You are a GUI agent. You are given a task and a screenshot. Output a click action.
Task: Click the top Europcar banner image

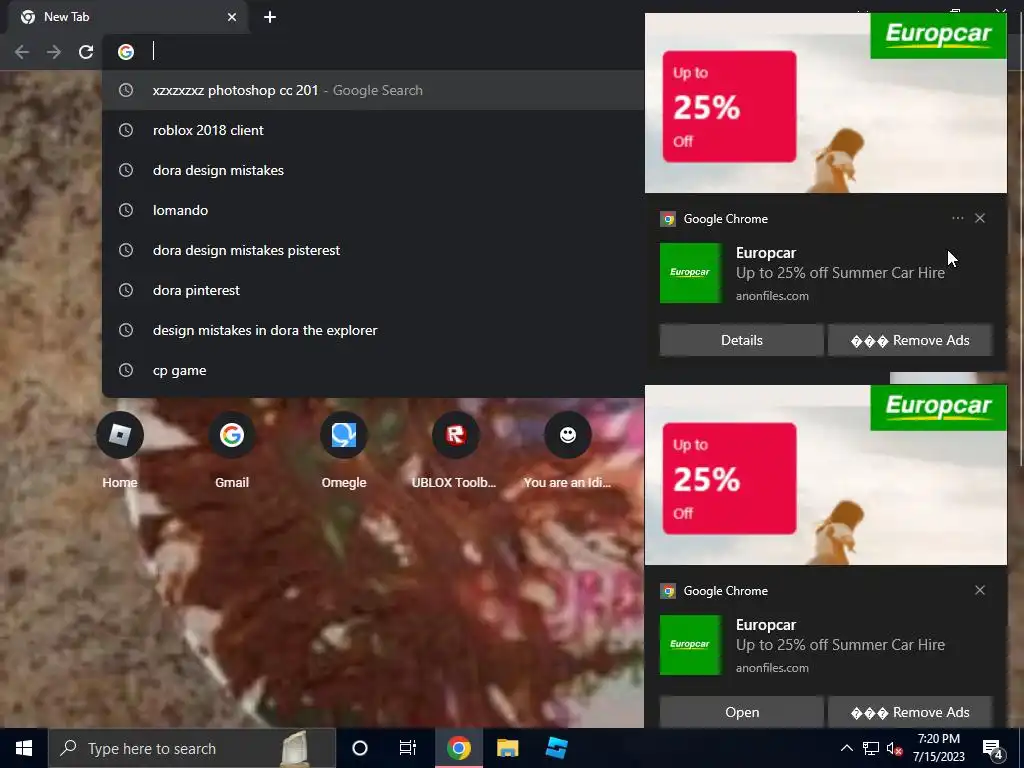tap(825, 103)
